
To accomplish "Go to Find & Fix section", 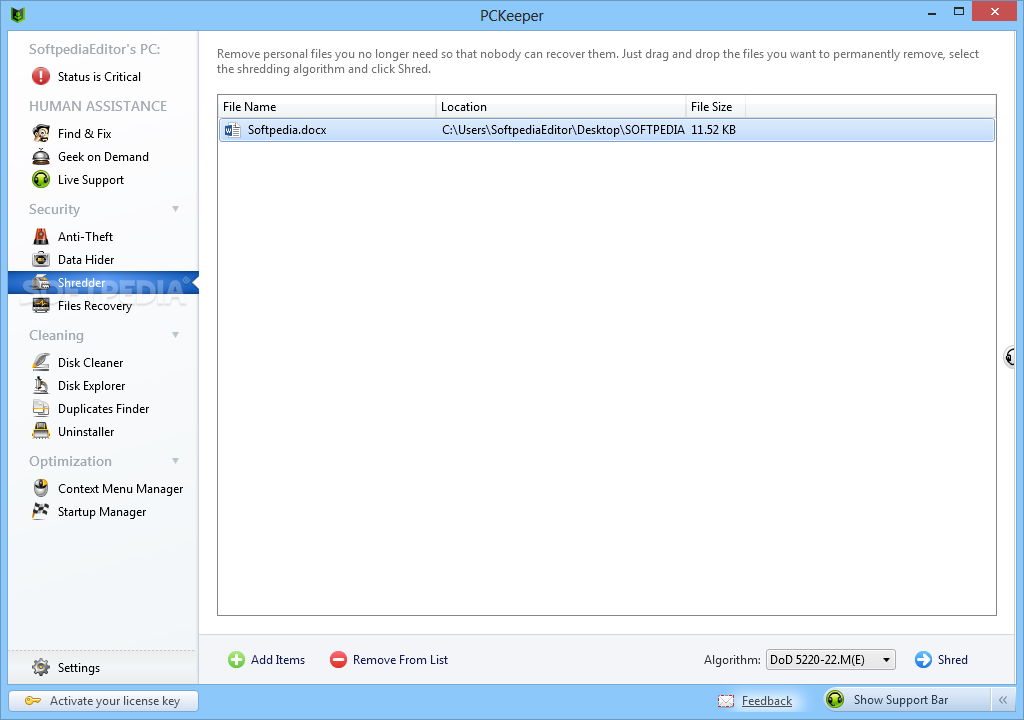I will tap(84, 133).
